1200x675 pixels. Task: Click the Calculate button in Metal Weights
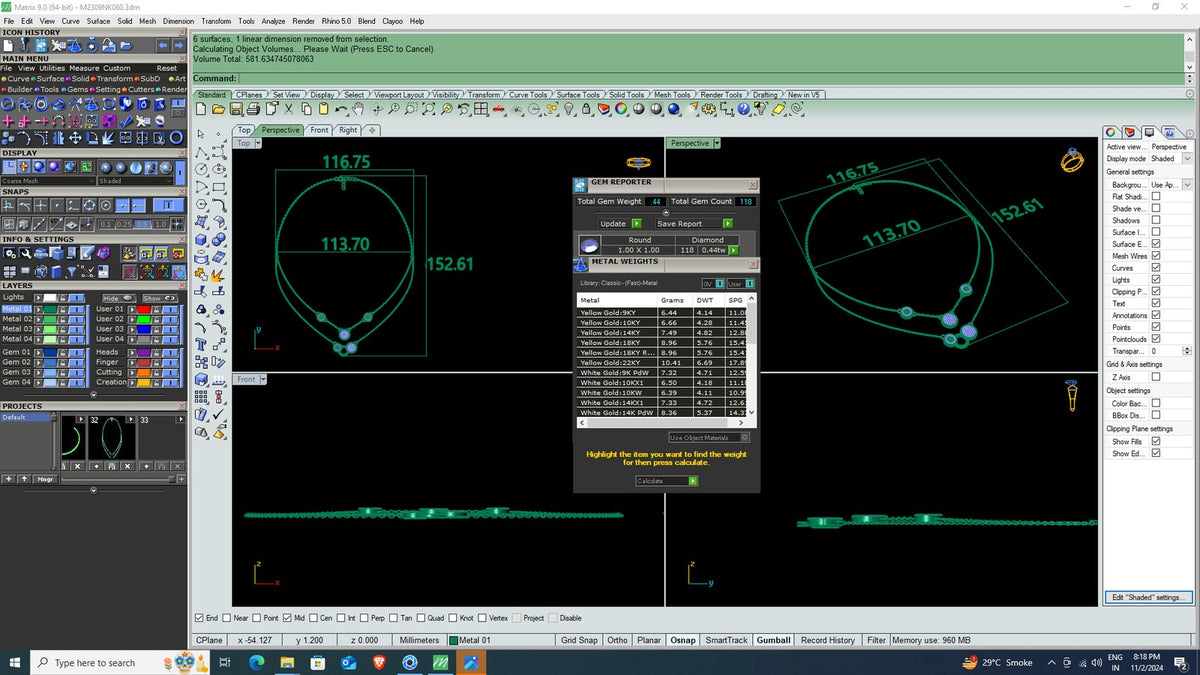point(666,481)
